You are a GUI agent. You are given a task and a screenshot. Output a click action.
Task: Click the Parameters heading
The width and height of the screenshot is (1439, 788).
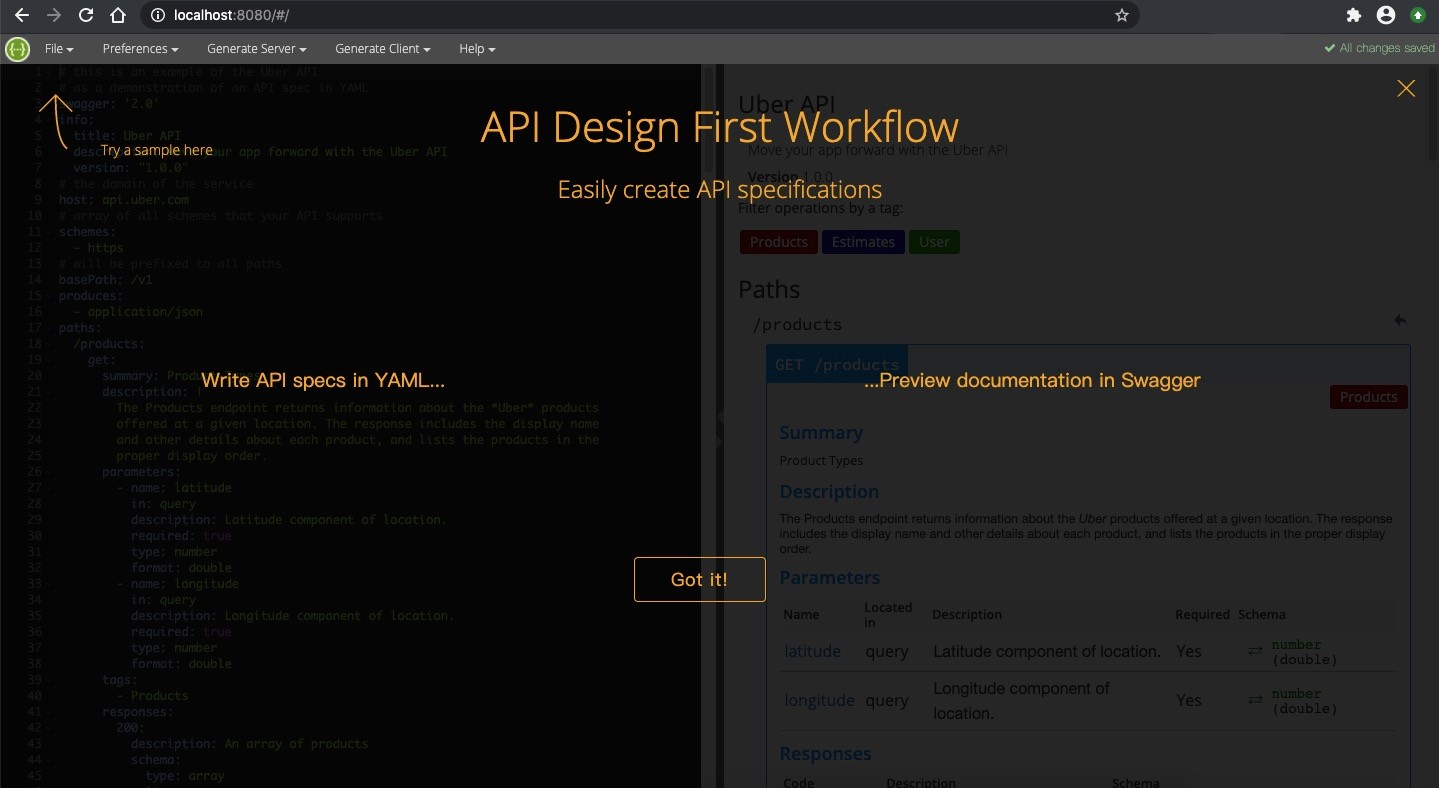pyautogui.click(x=830, y=578)
